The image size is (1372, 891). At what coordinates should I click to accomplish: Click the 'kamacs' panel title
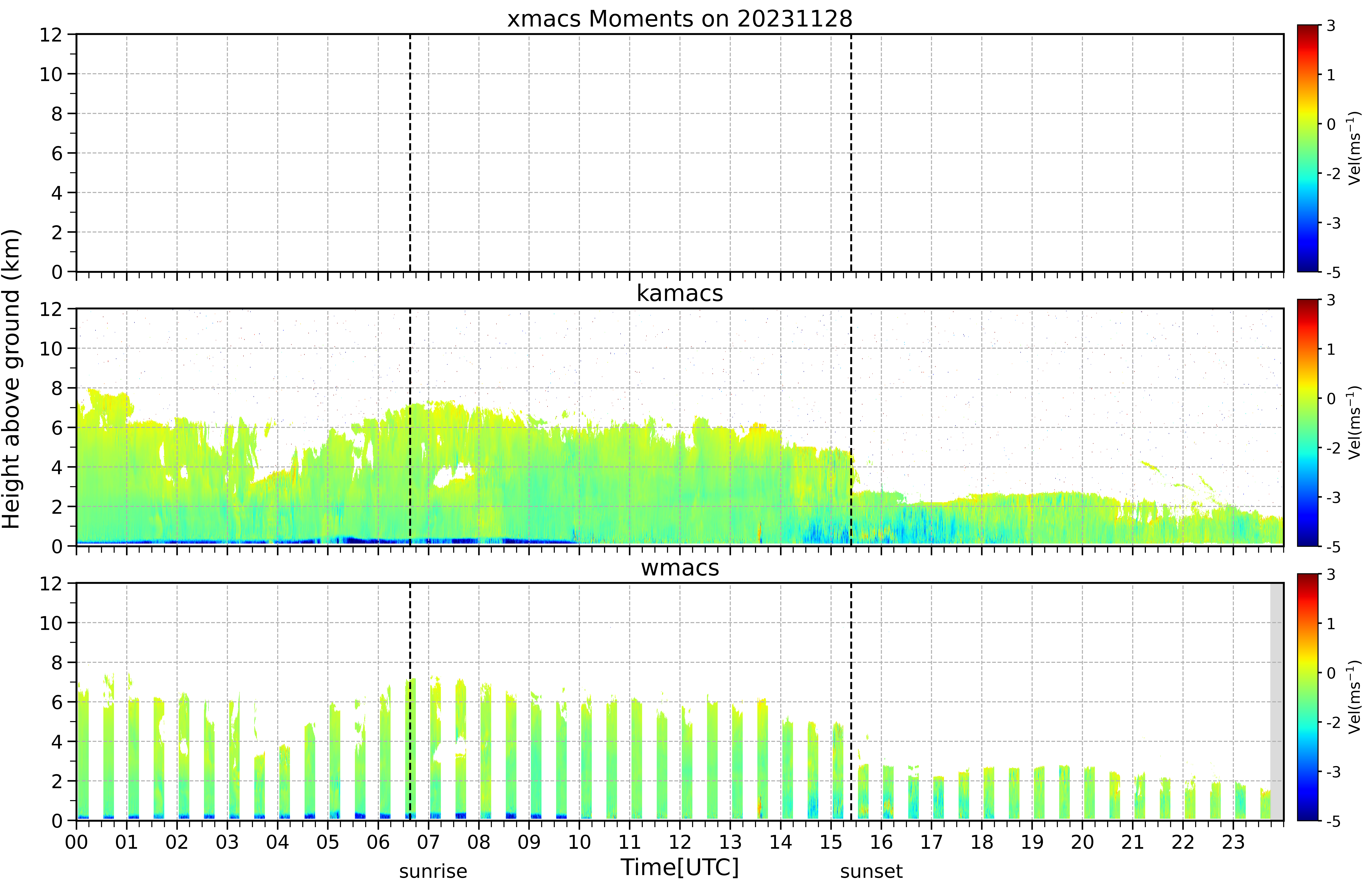(680, 293)
